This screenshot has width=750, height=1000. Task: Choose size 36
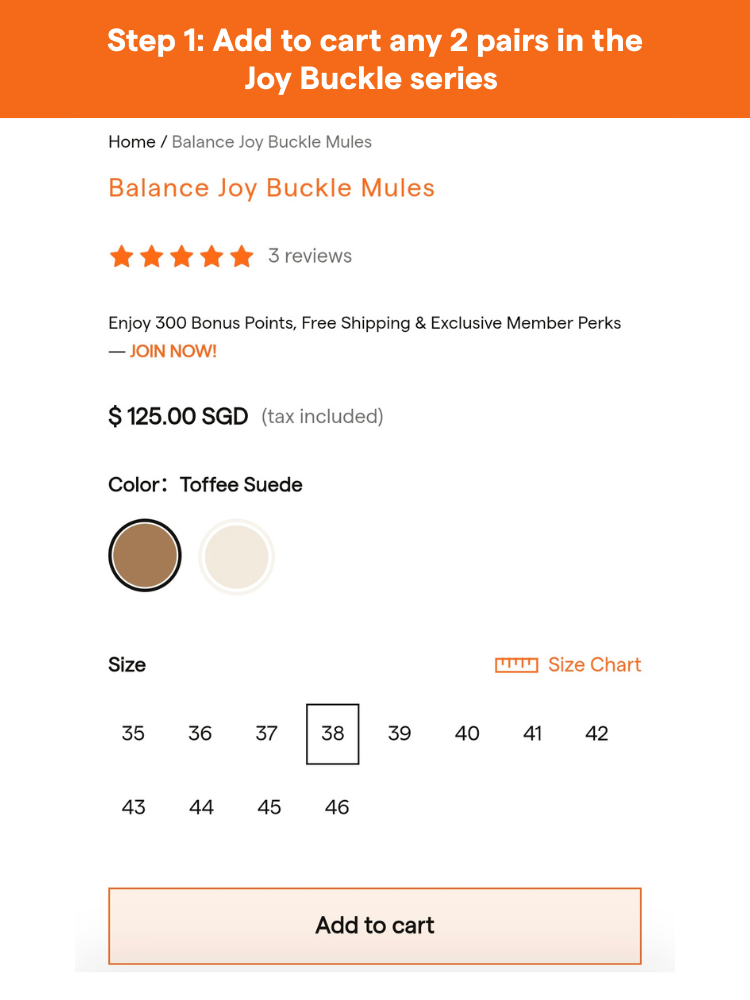click(200, 733)
